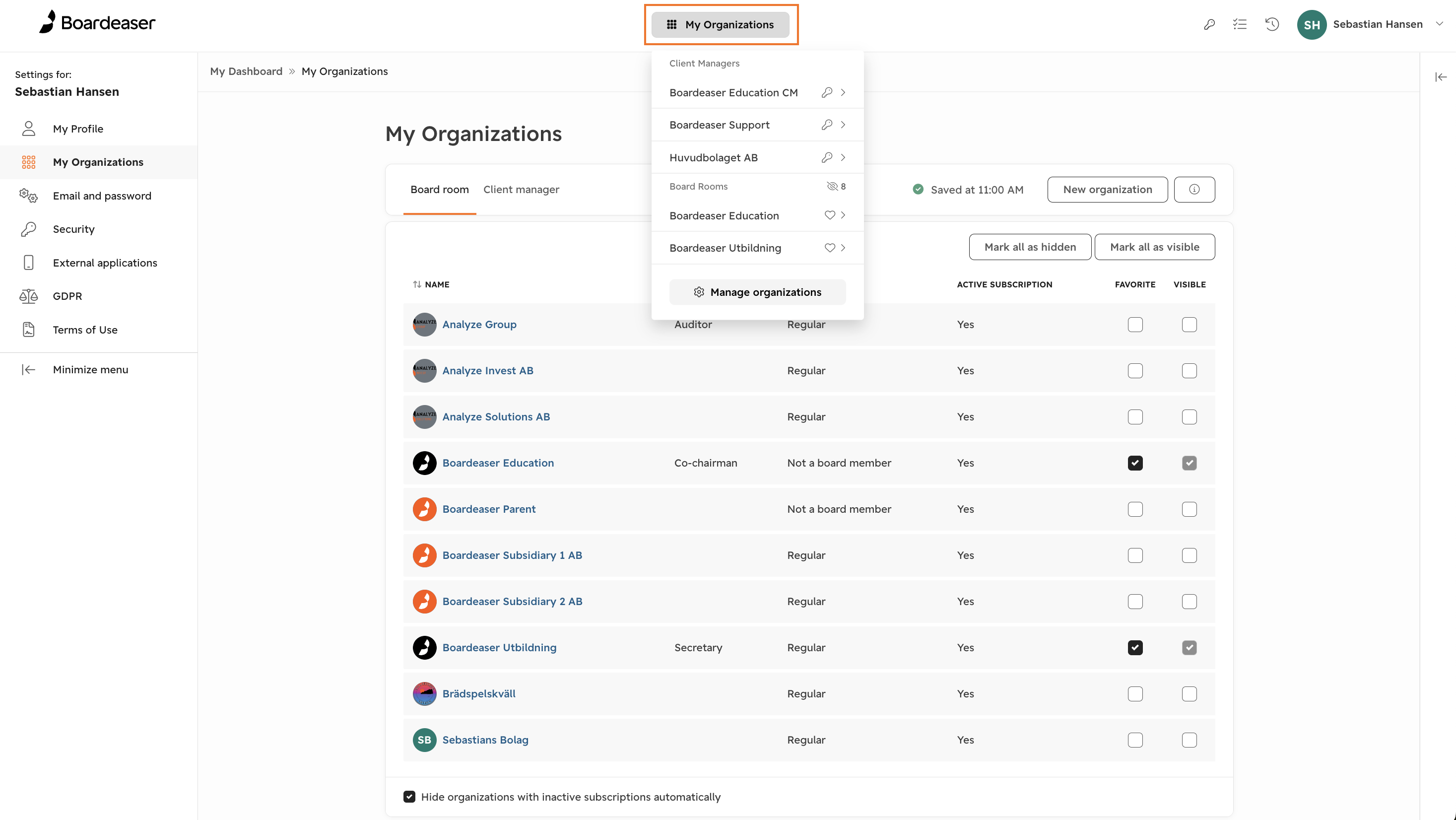Toggle the My Organizations dropdown in the top bar
Viewport: 1456px width, 820px height.
coord(720,24)
